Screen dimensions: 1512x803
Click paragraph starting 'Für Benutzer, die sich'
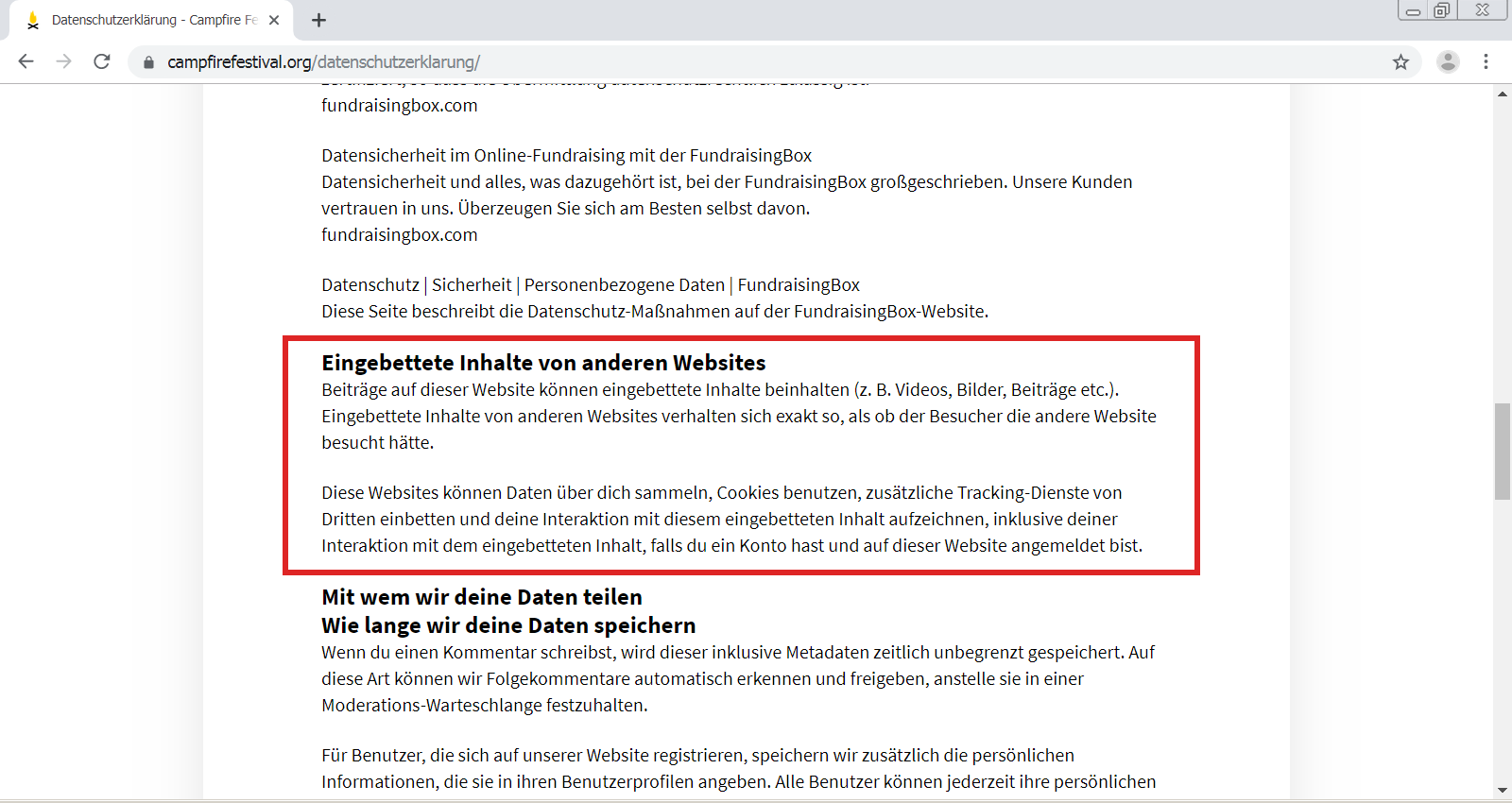point(738,769)
